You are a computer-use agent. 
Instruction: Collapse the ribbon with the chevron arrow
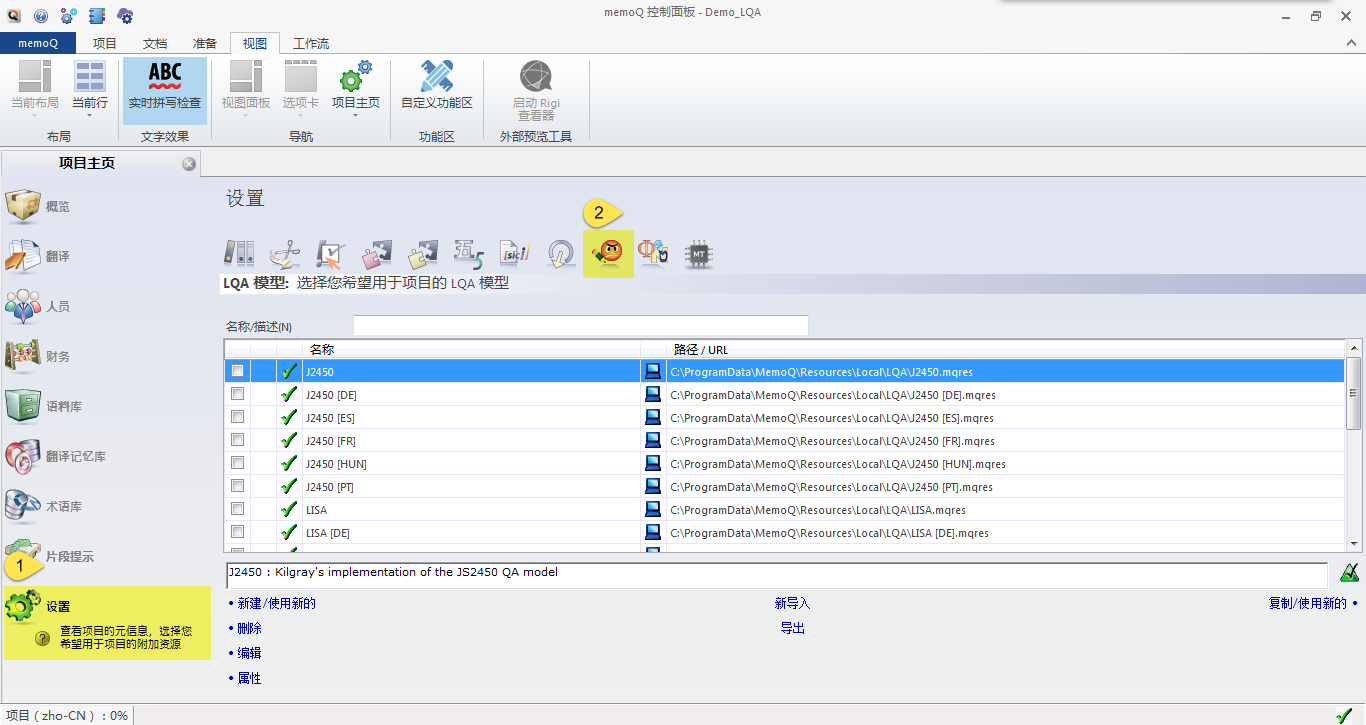(1350, 43)
